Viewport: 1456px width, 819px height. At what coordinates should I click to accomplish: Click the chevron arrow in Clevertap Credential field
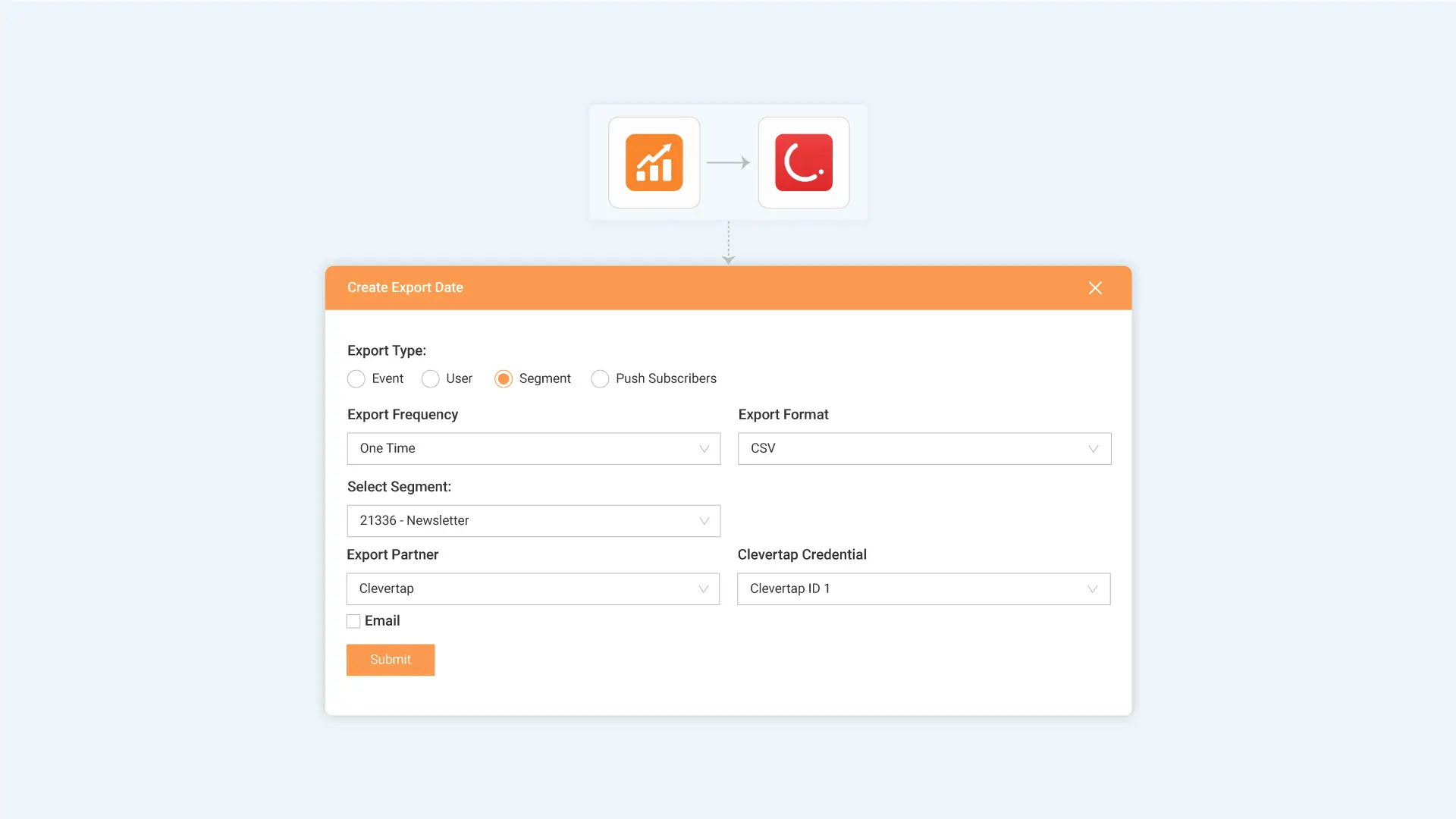(x=1092, y=589)
